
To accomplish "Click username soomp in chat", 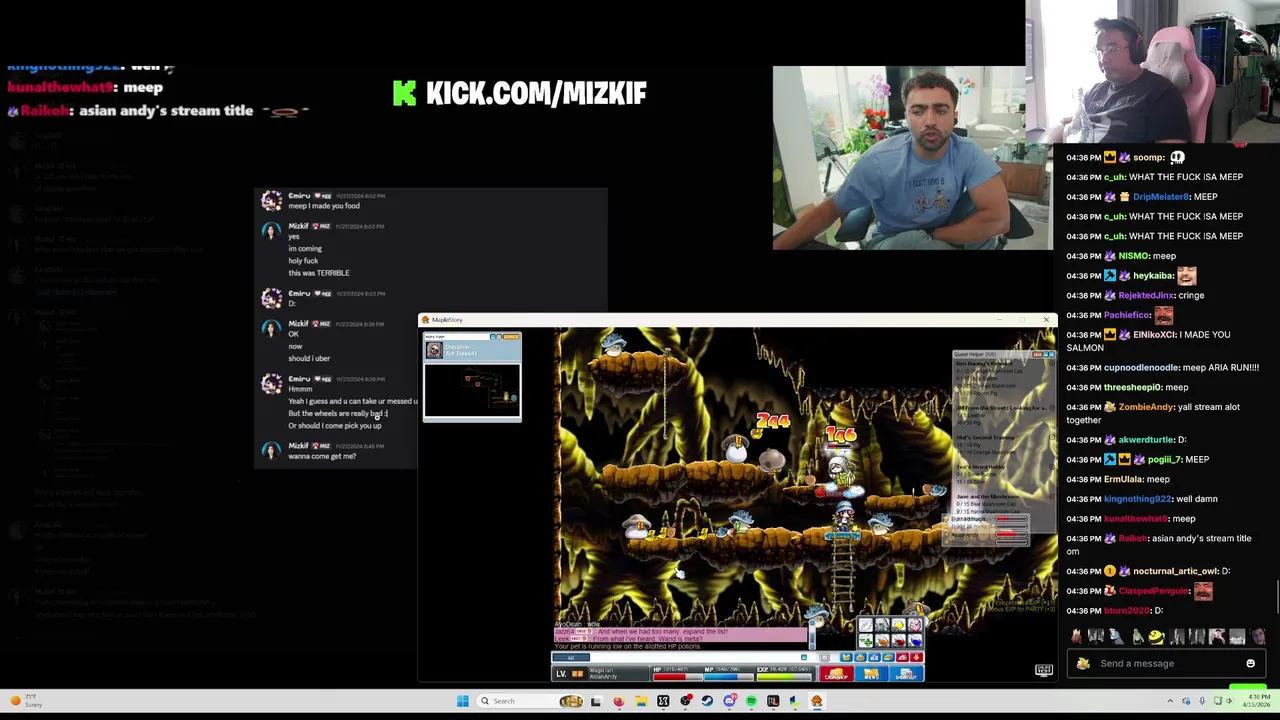I will point(1149,157).
